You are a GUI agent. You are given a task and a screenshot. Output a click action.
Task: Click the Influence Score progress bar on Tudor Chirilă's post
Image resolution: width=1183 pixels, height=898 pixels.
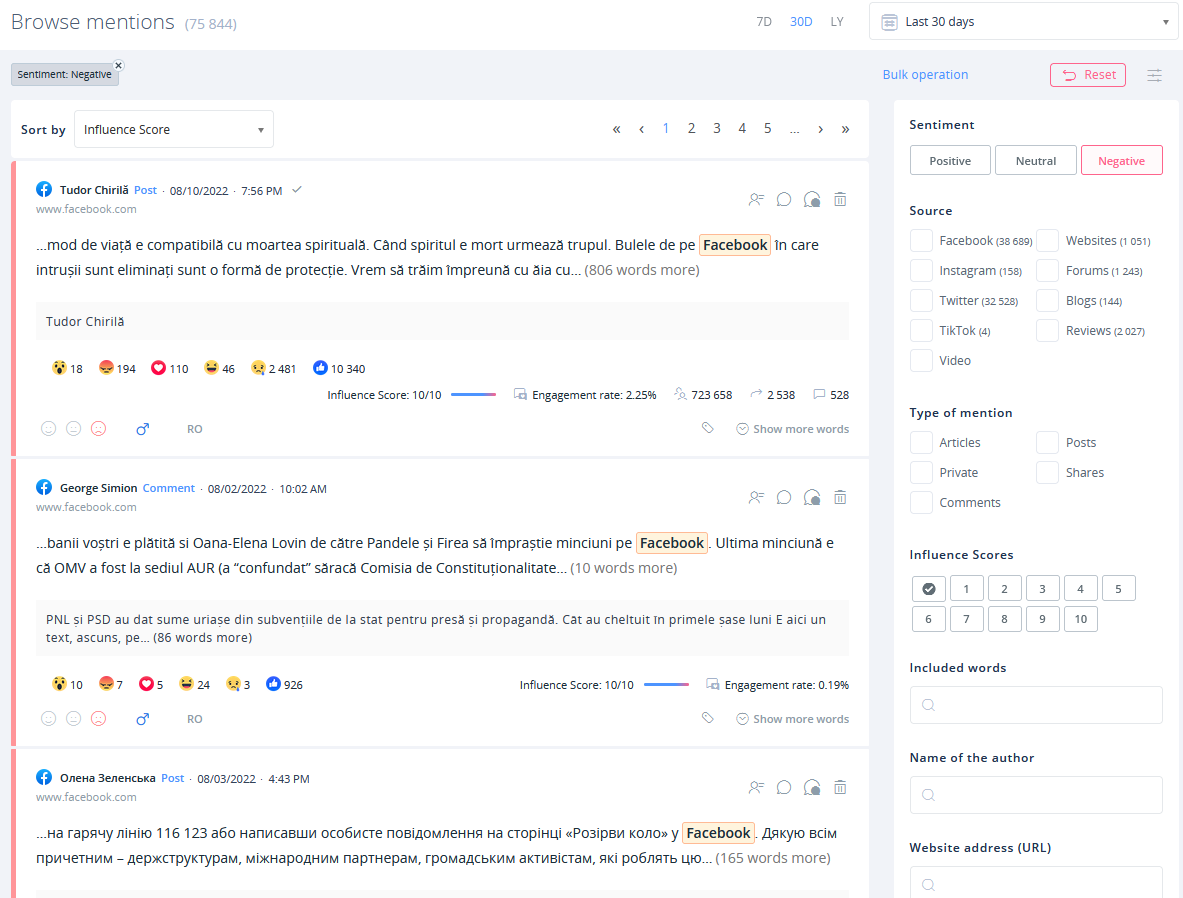(473, 394)
